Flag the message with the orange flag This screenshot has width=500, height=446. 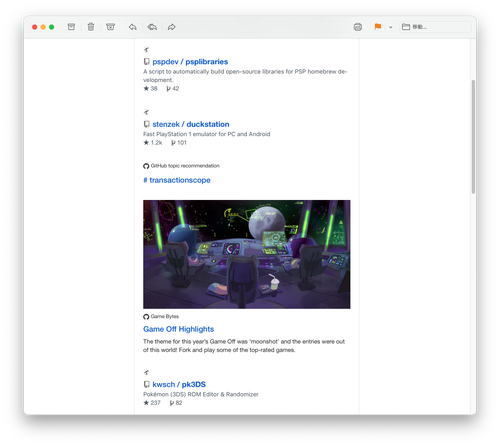(378, 27)
